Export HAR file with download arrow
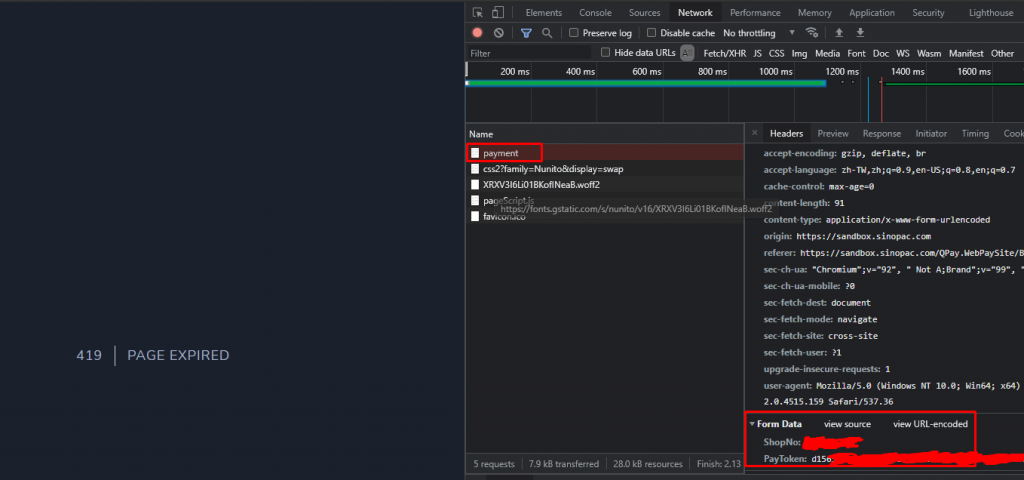Screen dimensions: 1024x480 tap(860, 33)
